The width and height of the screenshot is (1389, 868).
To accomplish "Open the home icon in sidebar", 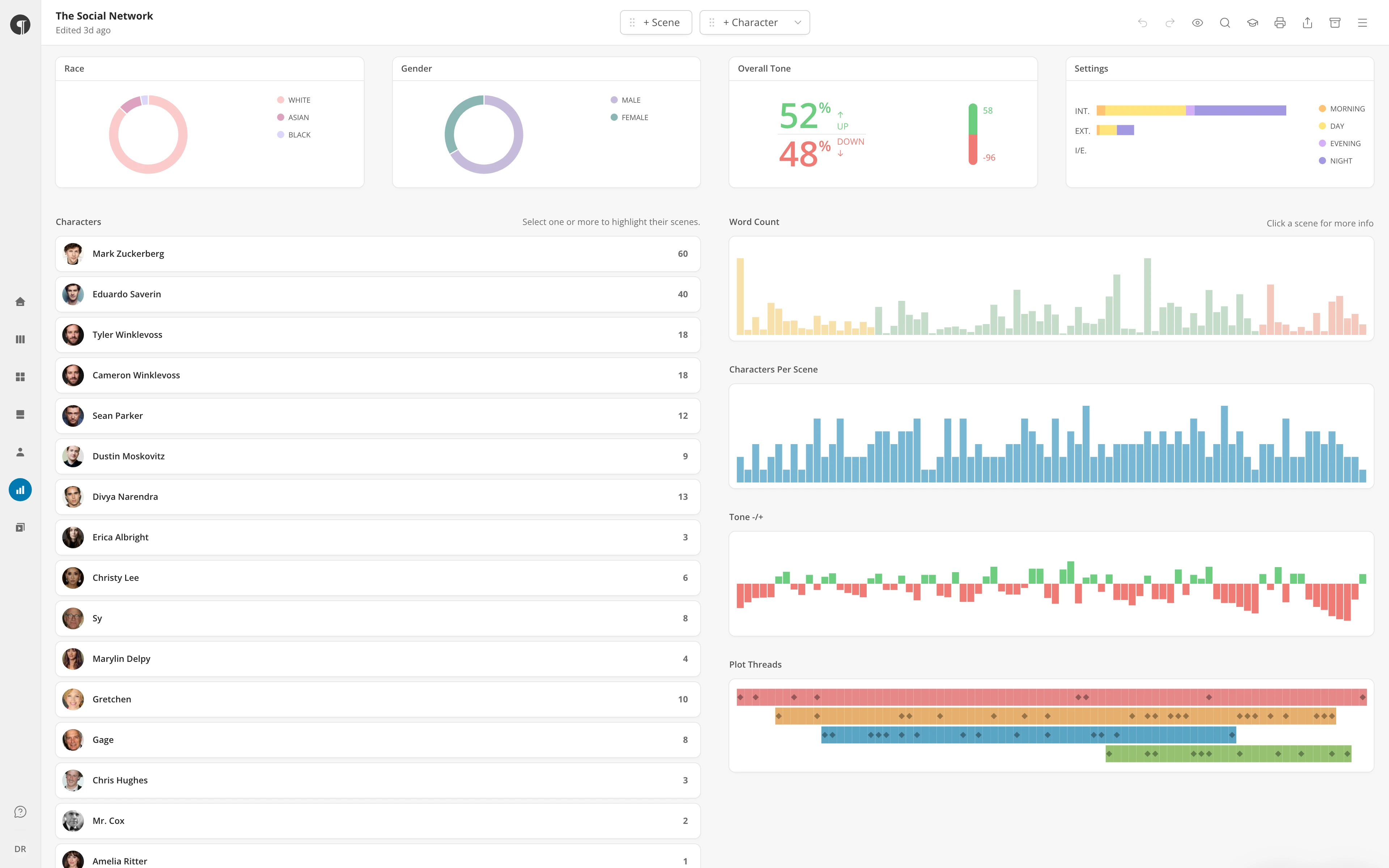I will [x=20, y=301].
